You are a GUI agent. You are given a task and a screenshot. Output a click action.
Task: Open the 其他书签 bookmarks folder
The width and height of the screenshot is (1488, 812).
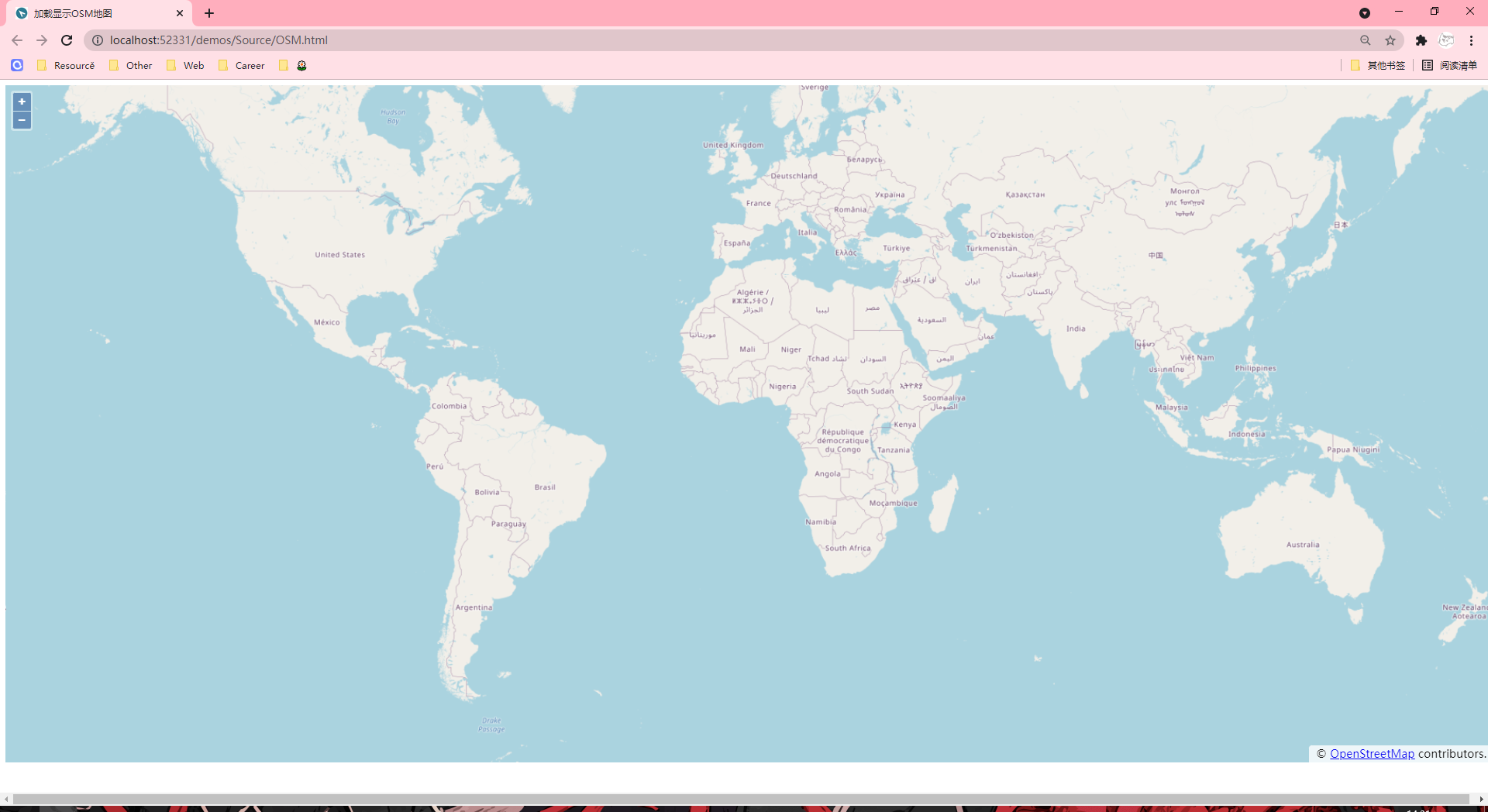click(1383, 65)
